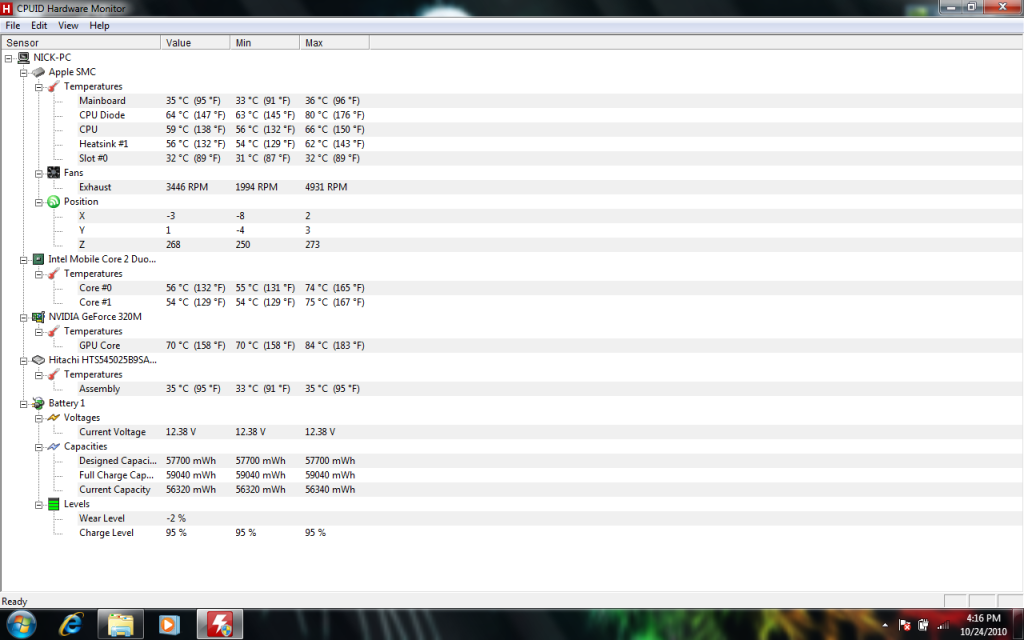Viewport: 1024px width, 640px height.
Task: Click the Capacities node icon
Action: [54, 447]
